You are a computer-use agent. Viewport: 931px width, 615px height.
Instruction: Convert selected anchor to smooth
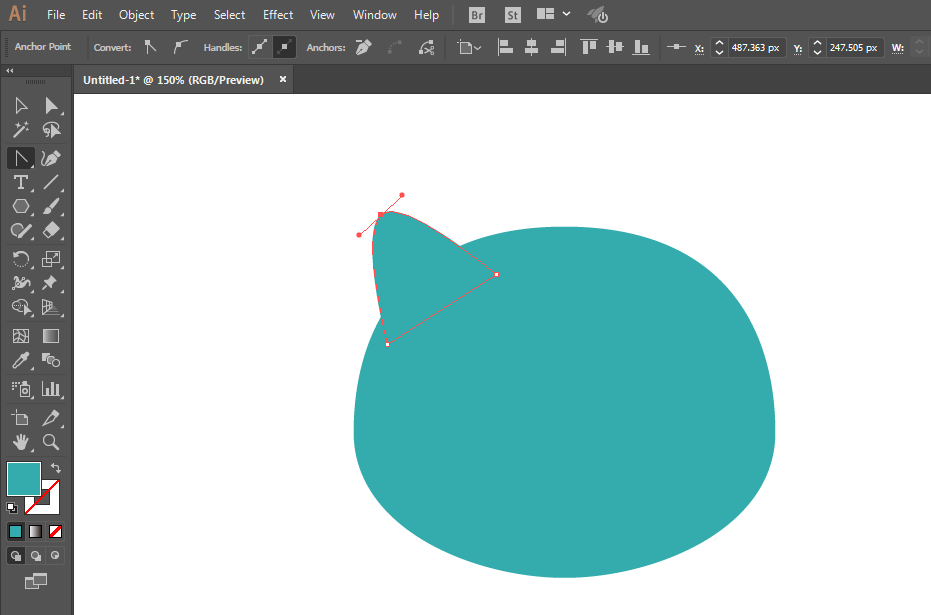[180, 47]
